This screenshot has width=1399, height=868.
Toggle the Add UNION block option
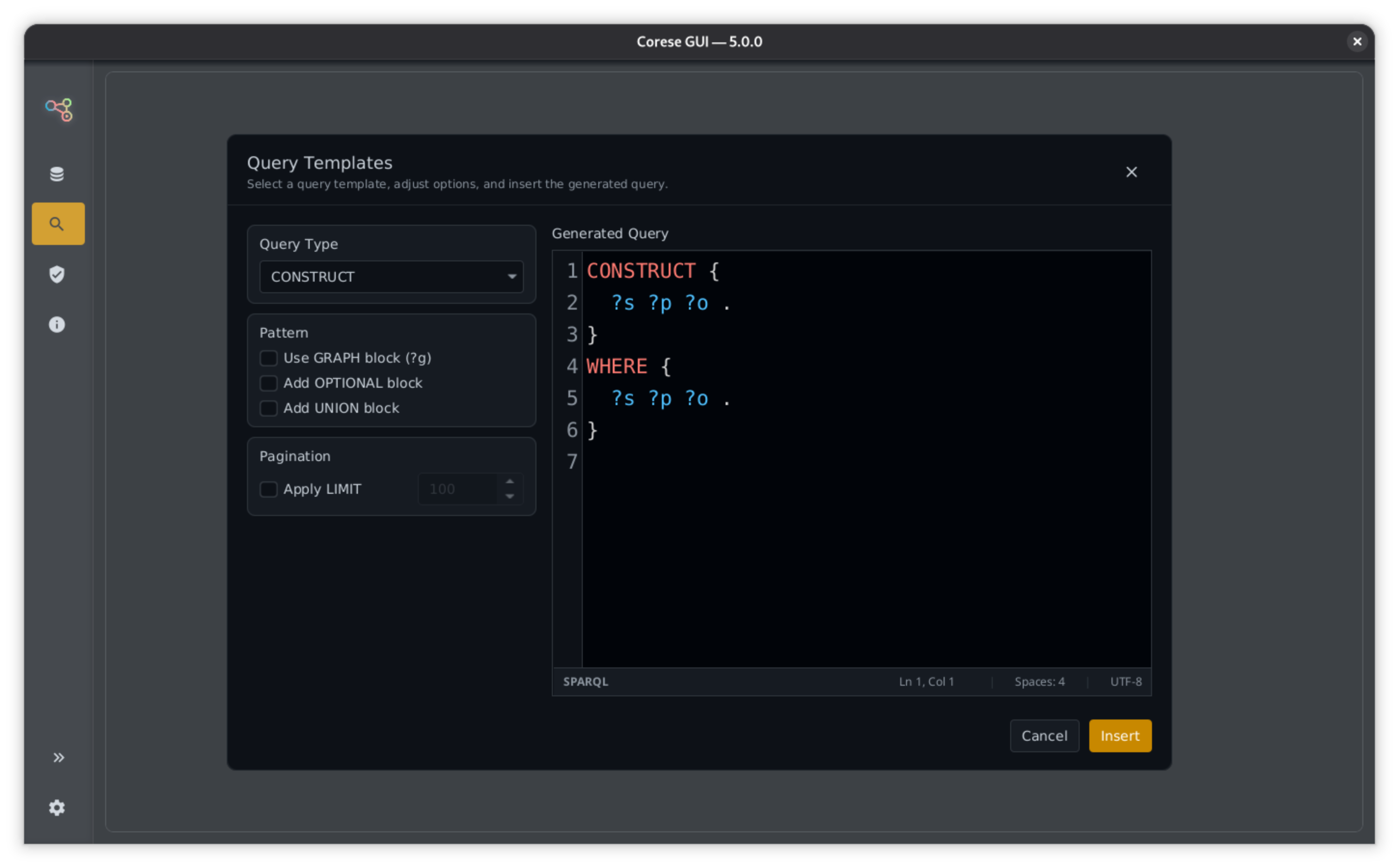pyautogui.click(x=268, y=407)
